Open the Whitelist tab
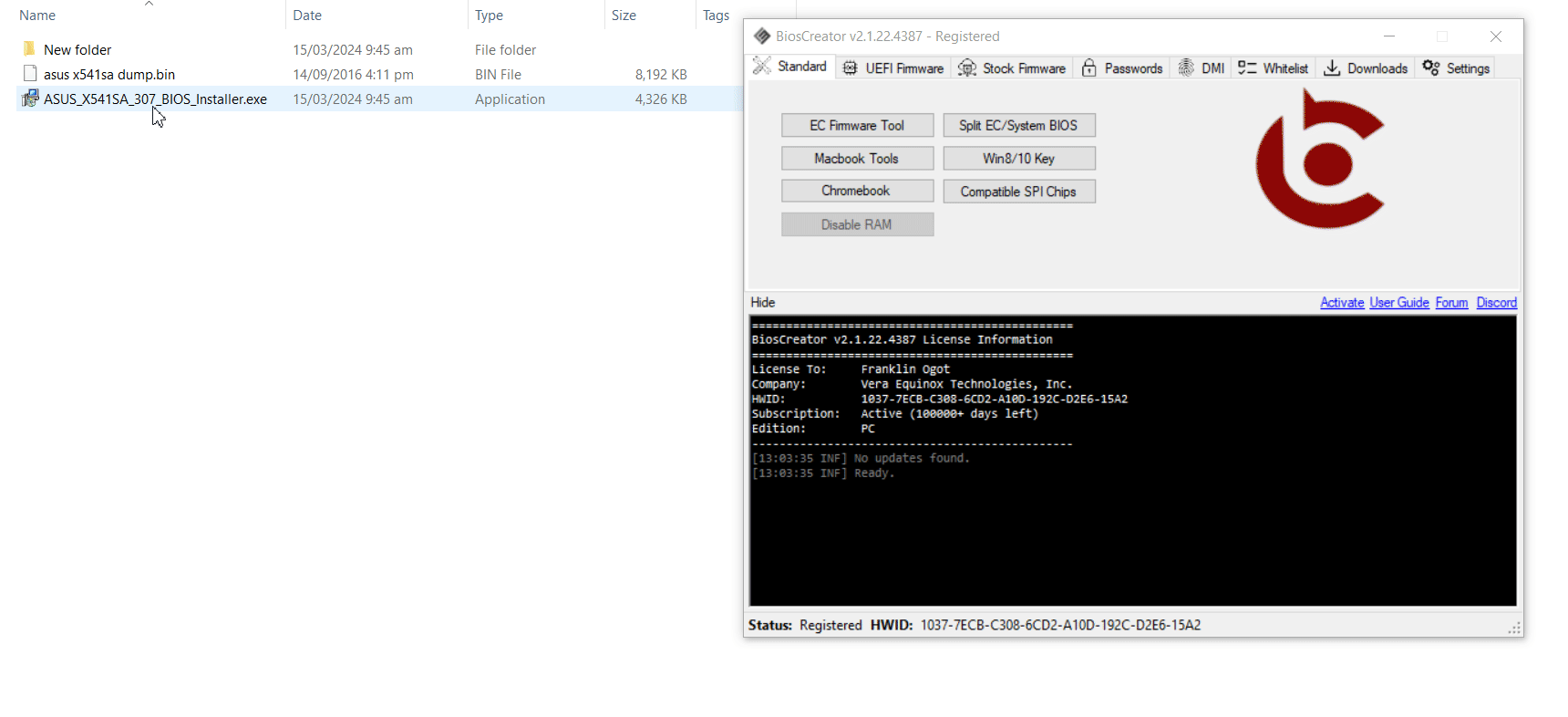Viewport: 1568px width, 717px height. tap(1274, 68)
